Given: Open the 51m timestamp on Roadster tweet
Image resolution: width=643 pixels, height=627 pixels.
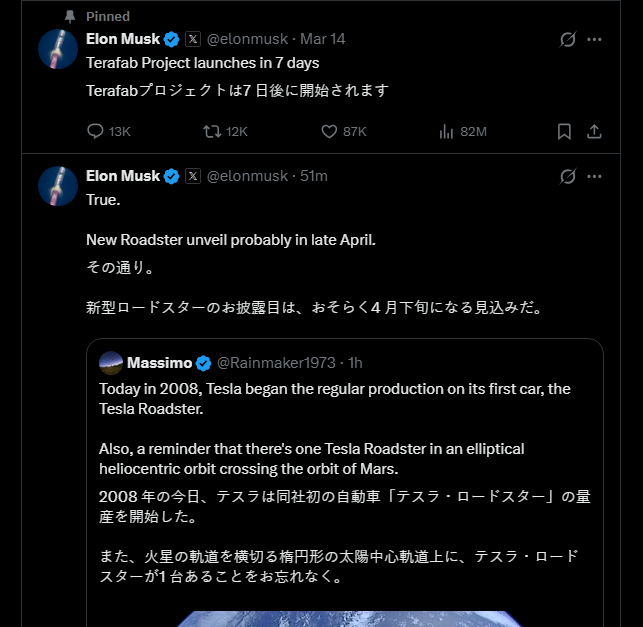Looking at the screenshot, I should [314, 176].
